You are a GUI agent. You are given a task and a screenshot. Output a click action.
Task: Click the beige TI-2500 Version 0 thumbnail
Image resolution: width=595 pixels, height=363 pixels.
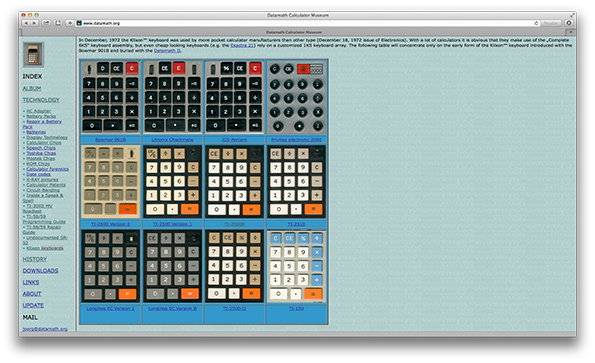[x=110, y=182]
